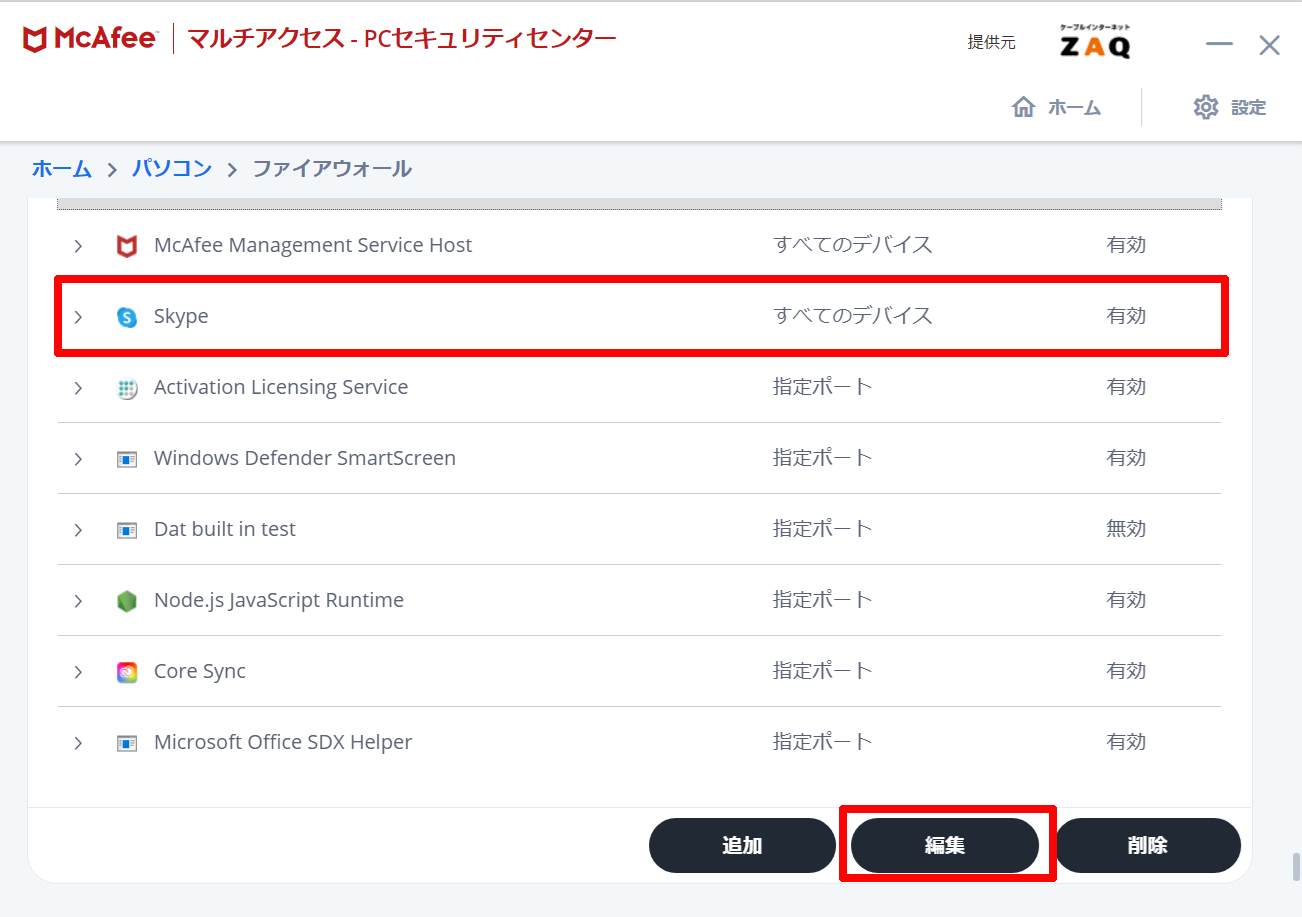Click the Core Sync colorful icon
Image resolution: width=1302 pixels, height=917 pixels.
126,672
